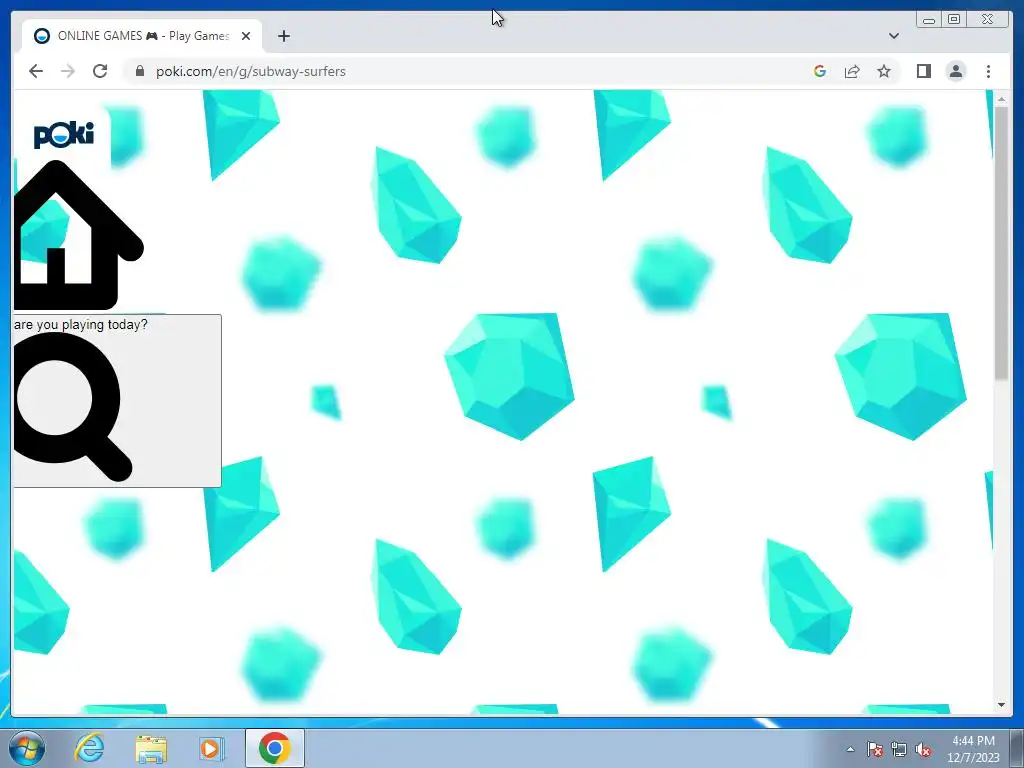Click the Poki logo
Image resolution: width=1024 pixels, height=768 pixels.
tap(63, 135)
